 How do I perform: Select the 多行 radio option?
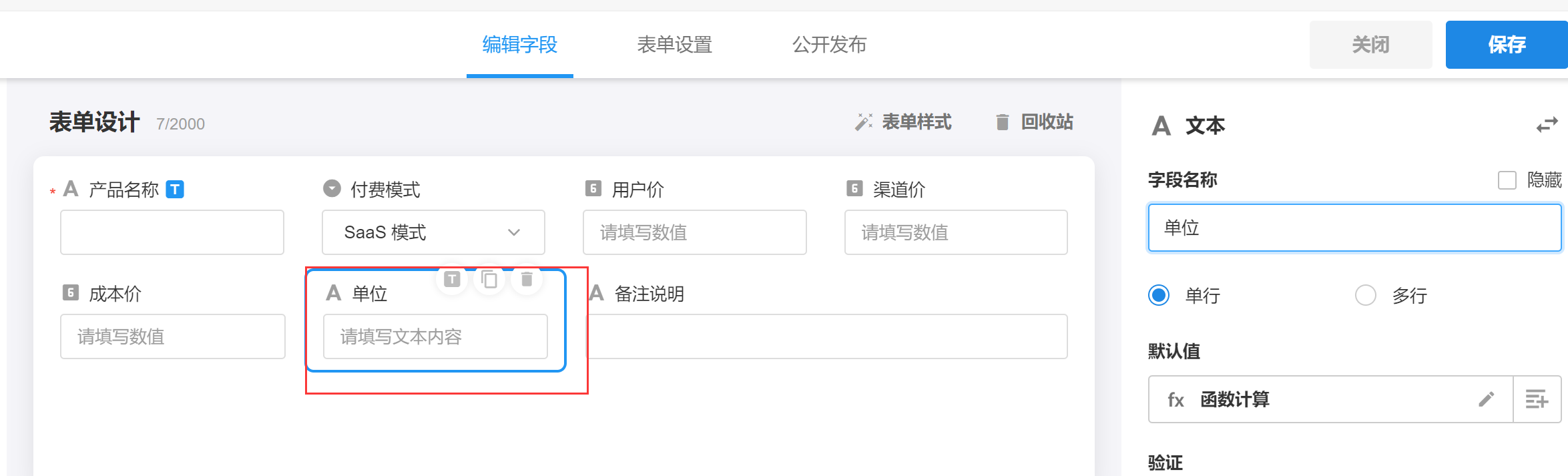[x=1366, y=295]
